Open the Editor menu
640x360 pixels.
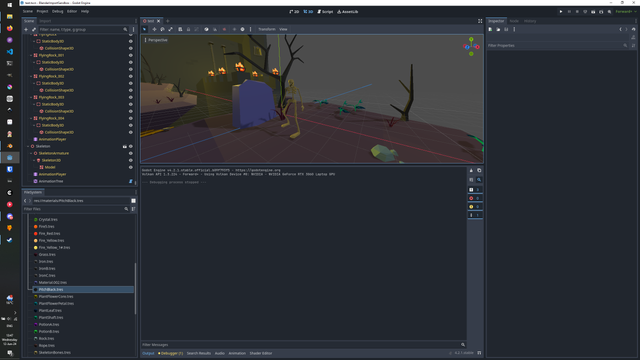[x=72, y=11]
